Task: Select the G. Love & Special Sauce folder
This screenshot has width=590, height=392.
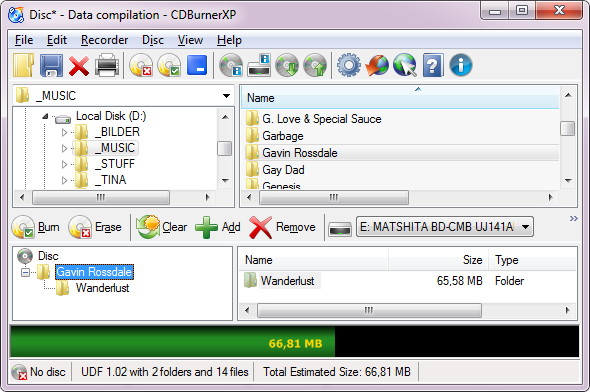Action: coord(401,119)
